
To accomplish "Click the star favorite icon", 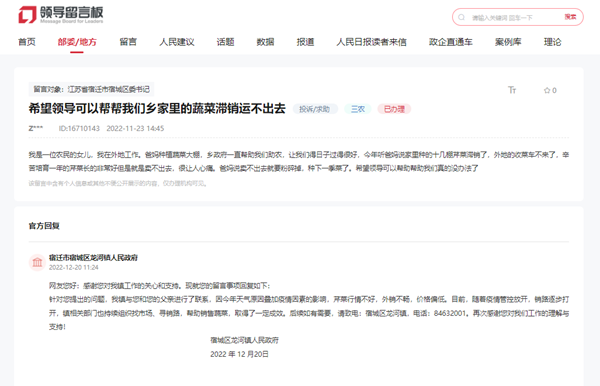I will (547, 90).
